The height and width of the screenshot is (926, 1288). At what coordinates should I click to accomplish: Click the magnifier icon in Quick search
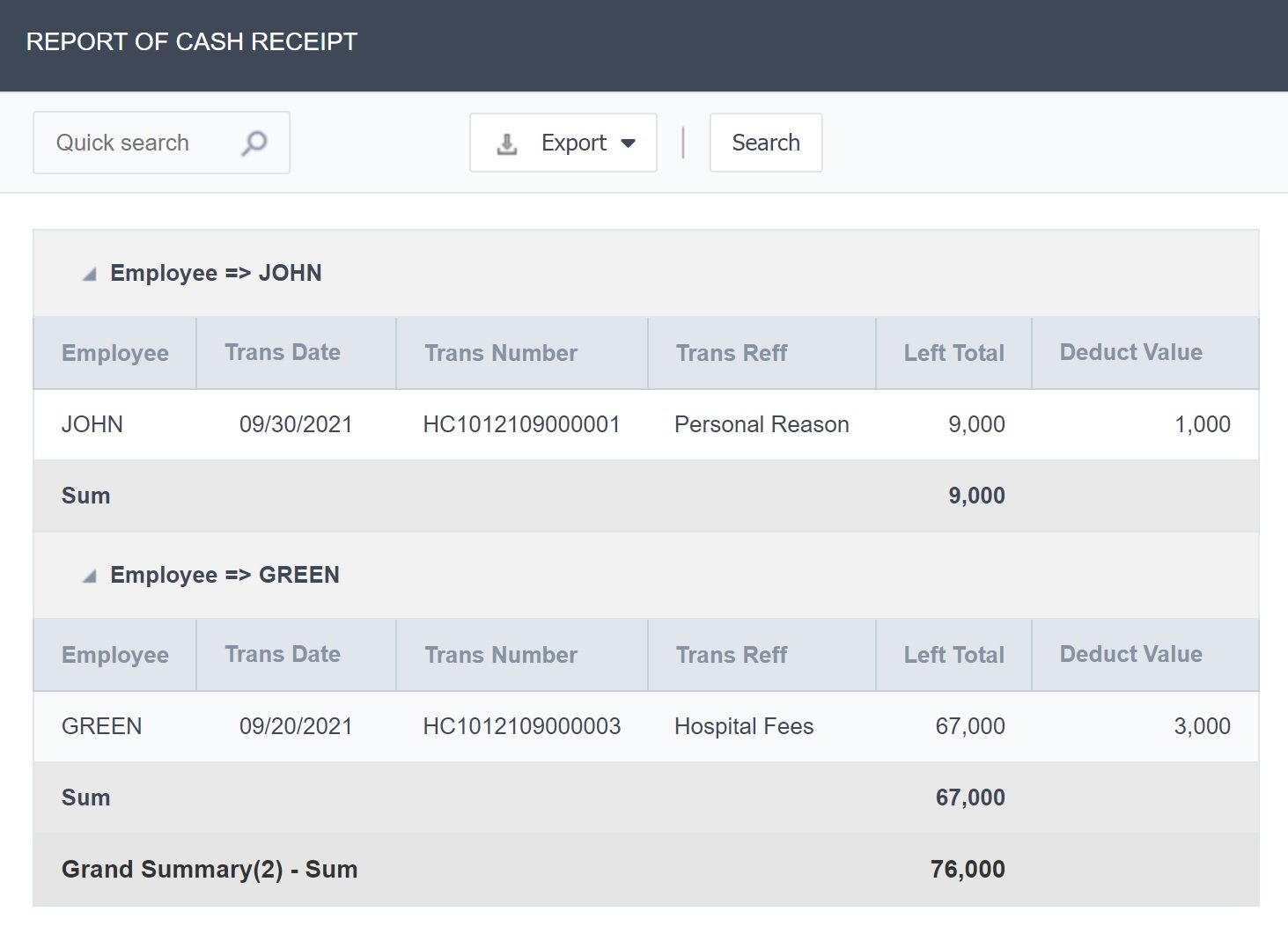[x=254, y=143]
